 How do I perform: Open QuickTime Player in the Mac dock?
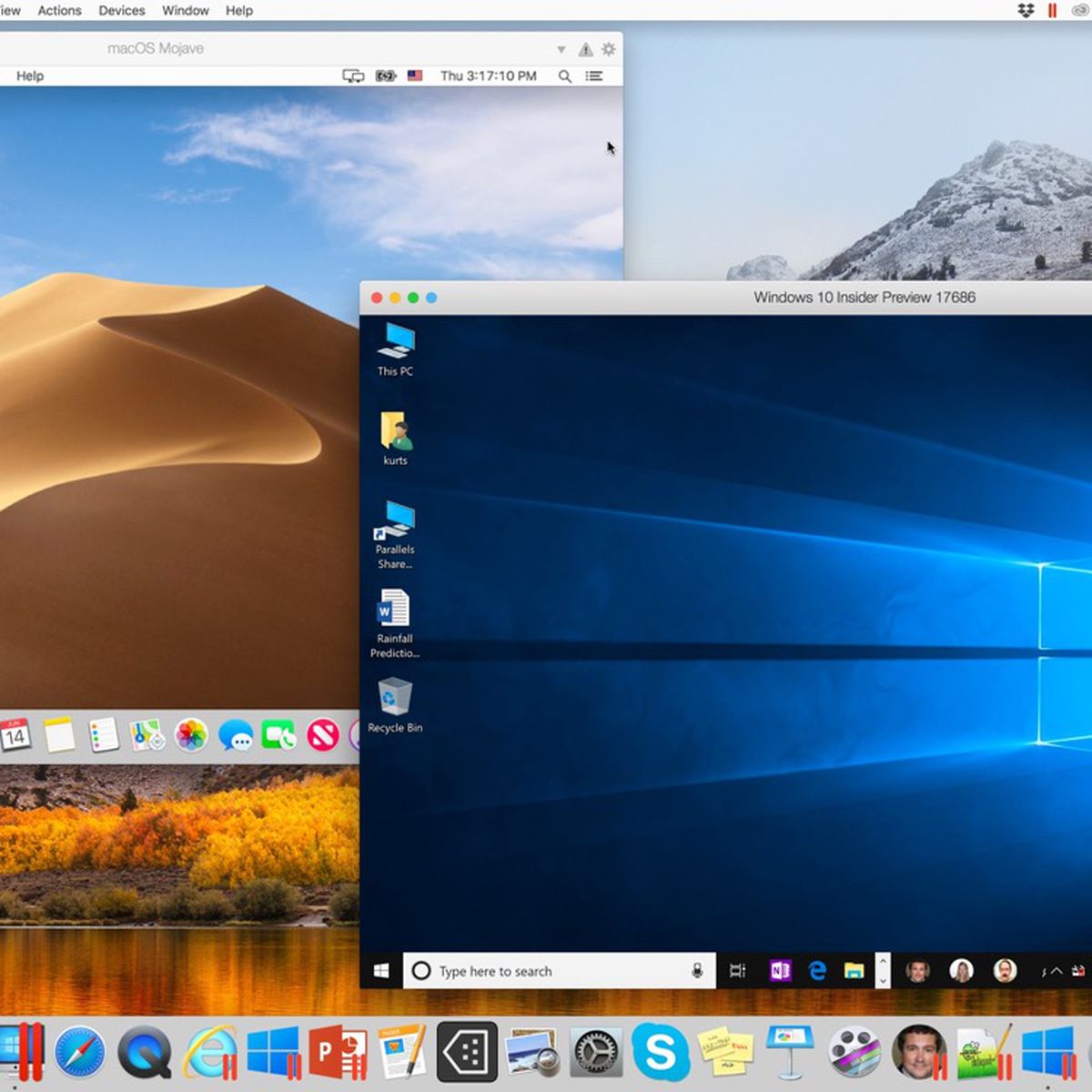point(145,1052)
